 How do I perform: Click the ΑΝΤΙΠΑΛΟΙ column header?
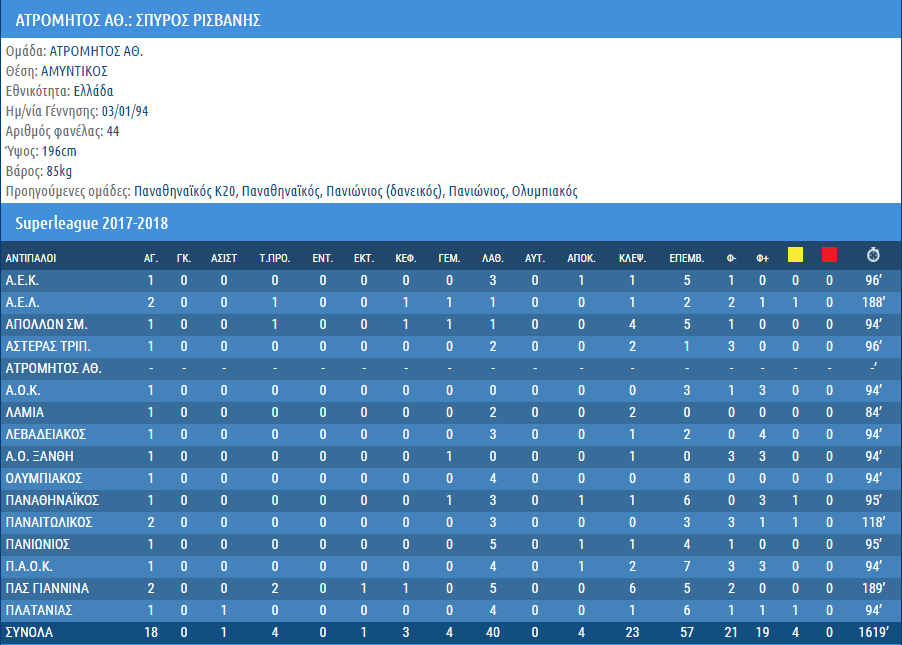(x=31, y=258)
